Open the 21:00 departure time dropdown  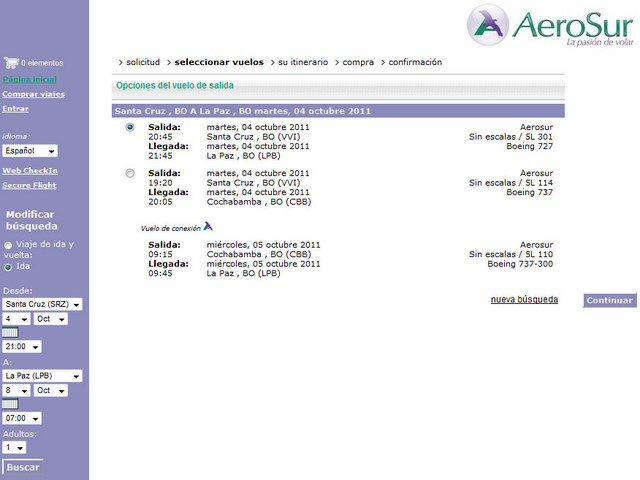pos(22,347)
